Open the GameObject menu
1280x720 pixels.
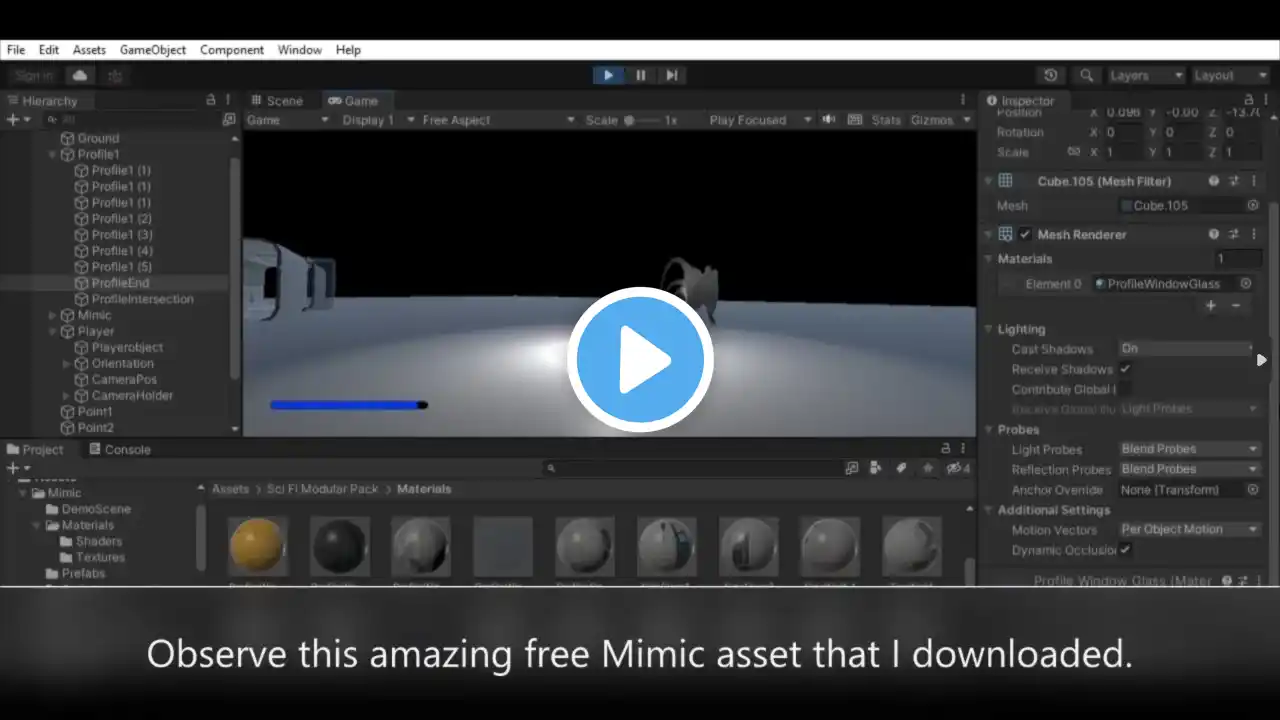(153, 50)
